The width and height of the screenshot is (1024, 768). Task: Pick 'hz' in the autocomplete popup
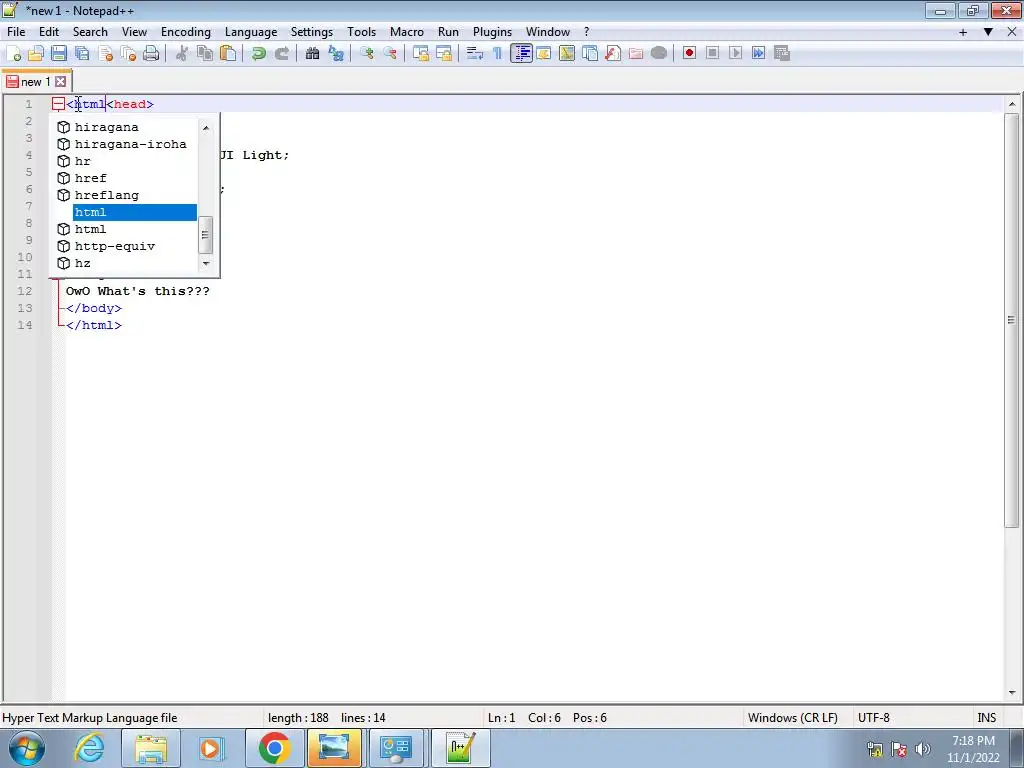coord(126,263)
